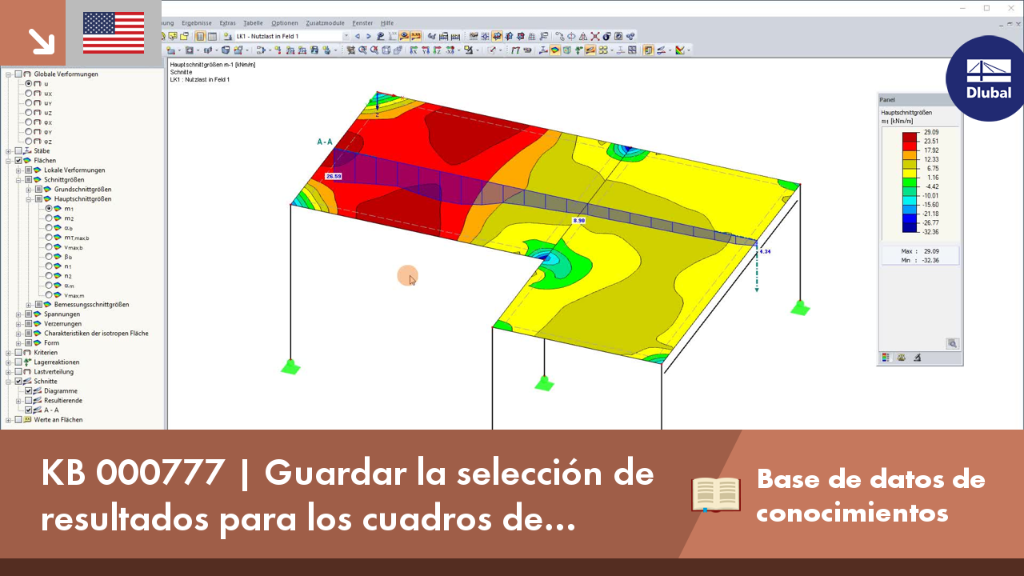Open the color scale tab icon in the Panel

pyautogui.click(x=886, y=358)
